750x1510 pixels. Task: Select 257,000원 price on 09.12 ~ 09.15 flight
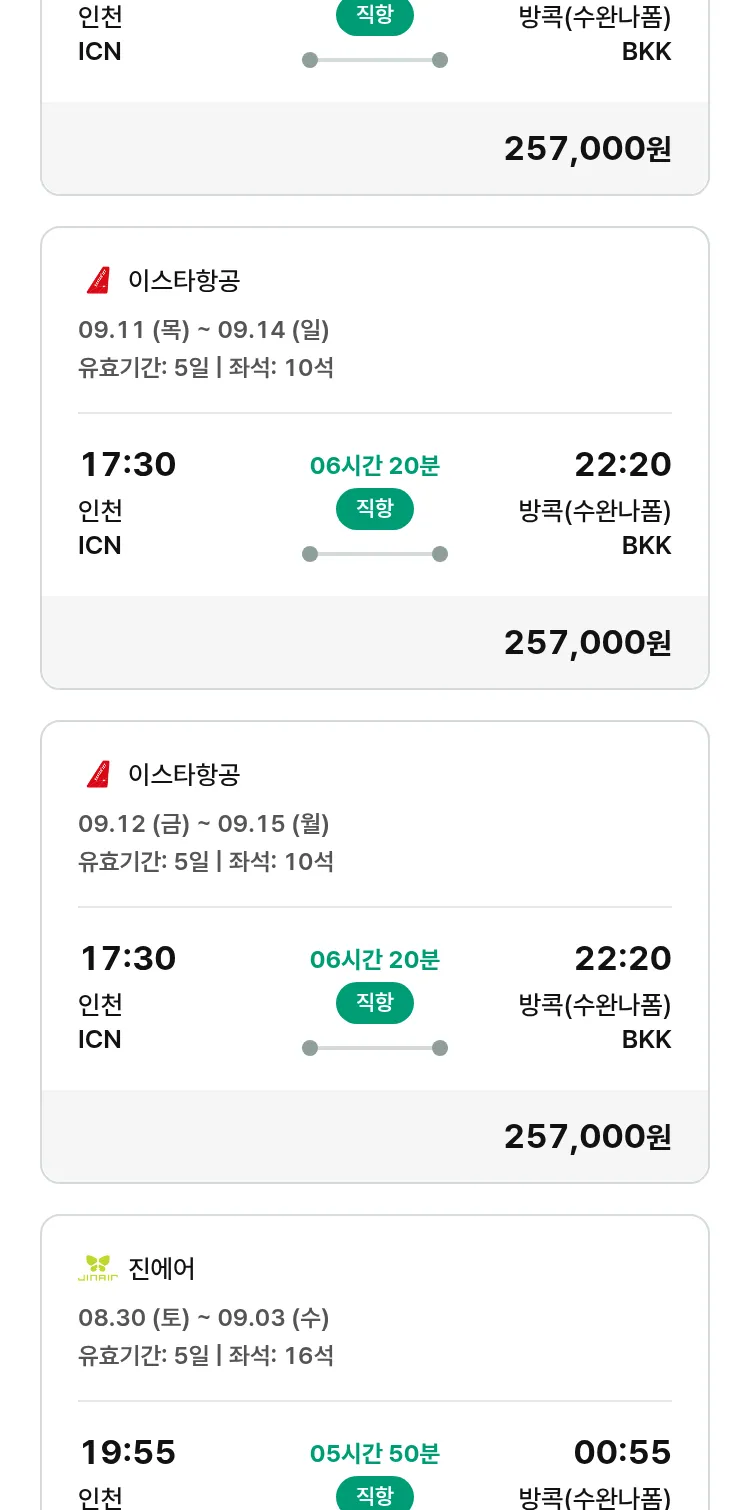587,1137
